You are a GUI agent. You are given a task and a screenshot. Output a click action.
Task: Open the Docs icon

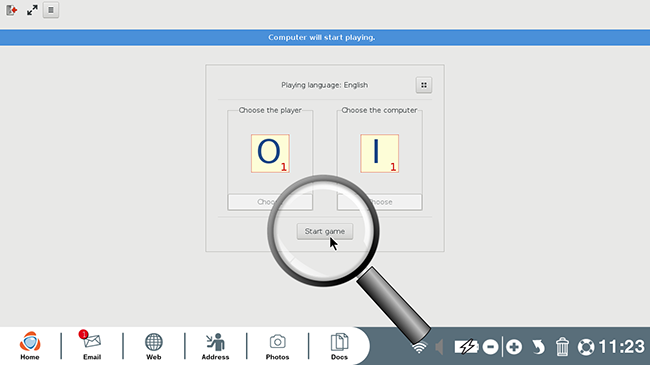pos(339,346)
